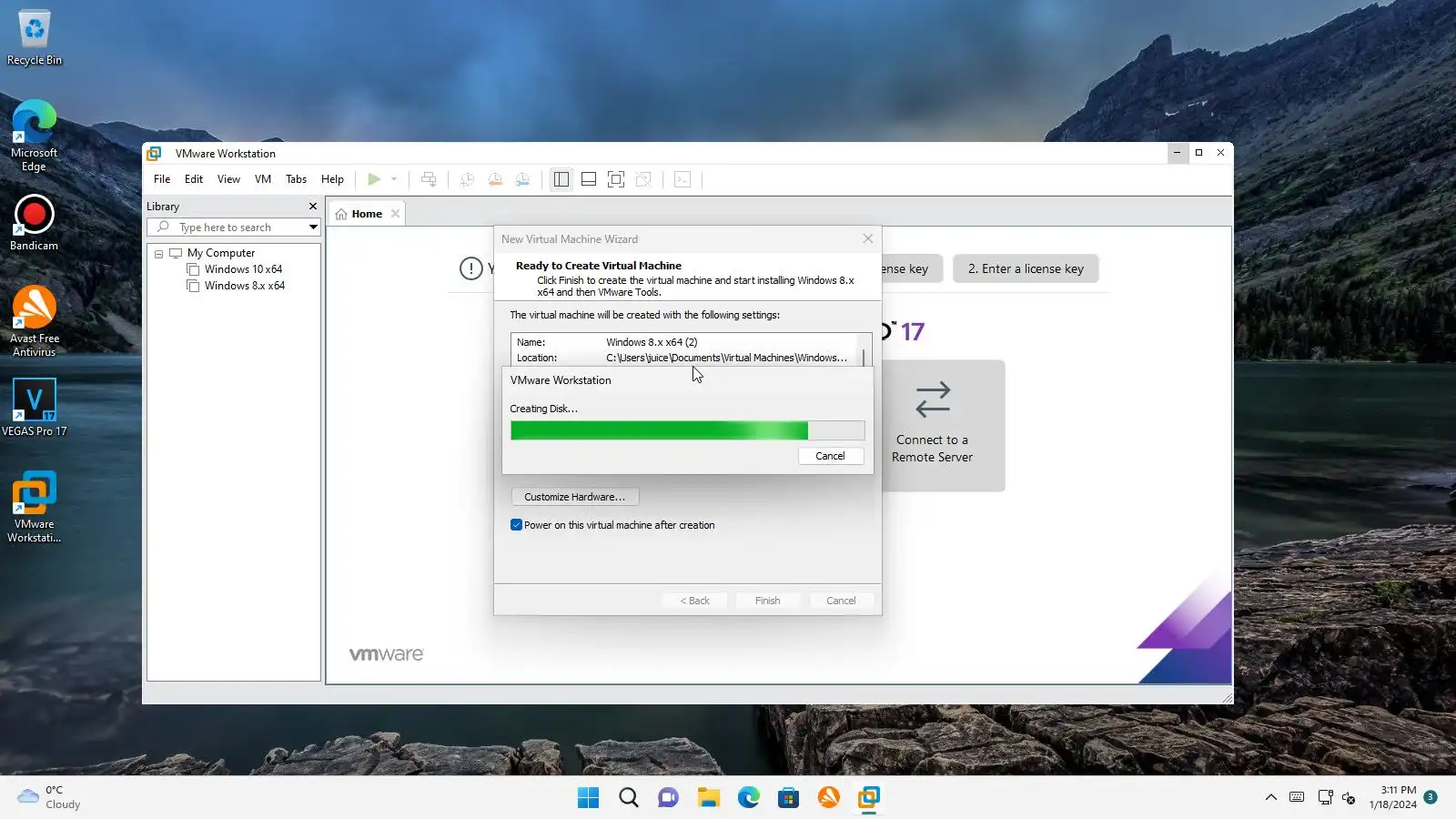1456x819 pixels.
Task: Click the Creating Disk progress bar
Action: click(x=687, y=430)
